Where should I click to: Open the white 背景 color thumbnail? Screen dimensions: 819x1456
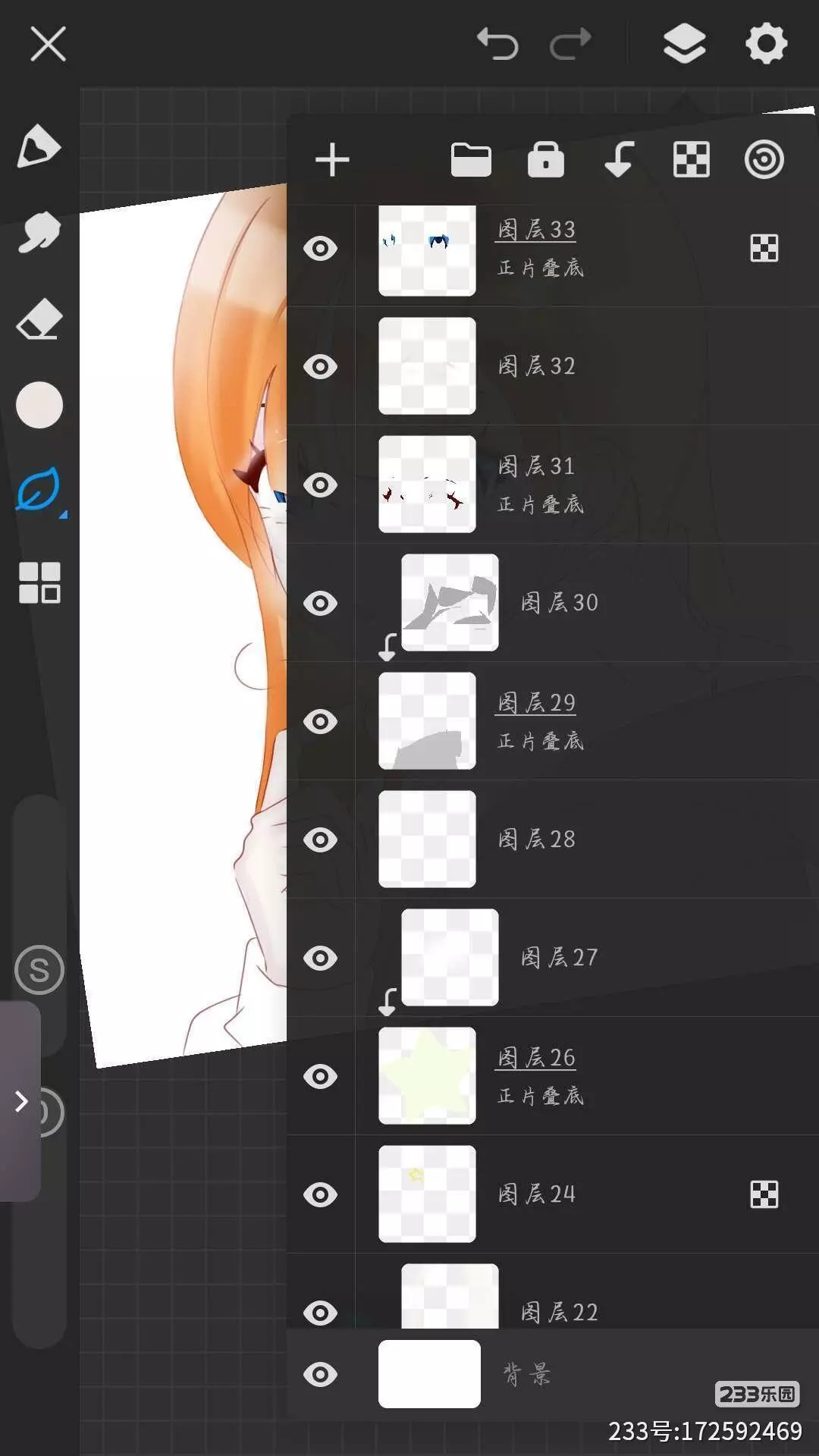point(429,1374)
